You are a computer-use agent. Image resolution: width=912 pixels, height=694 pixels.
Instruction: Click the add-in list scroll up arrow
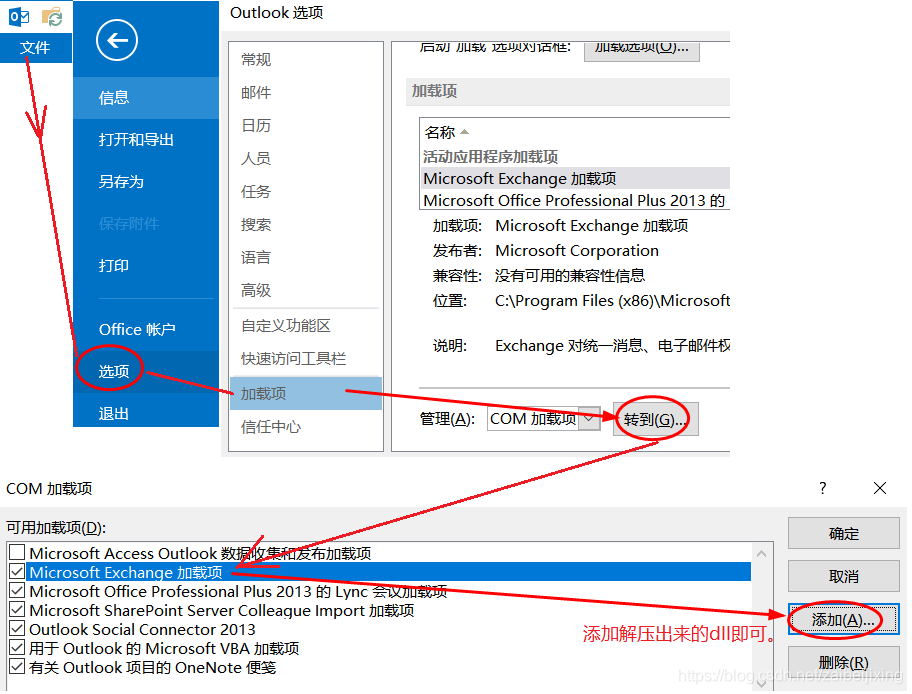pos(761,554)
